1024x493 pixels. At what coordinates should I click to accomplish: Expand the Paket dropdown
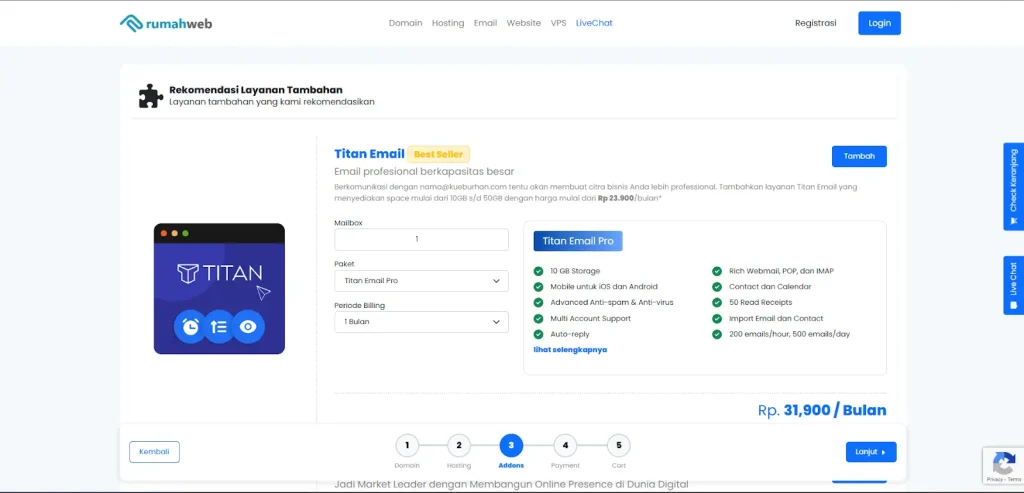click(421, 281)
